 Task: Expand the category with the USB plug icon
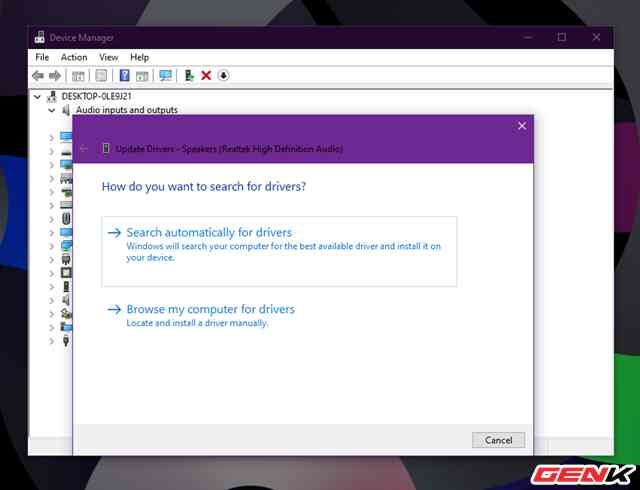51,341
